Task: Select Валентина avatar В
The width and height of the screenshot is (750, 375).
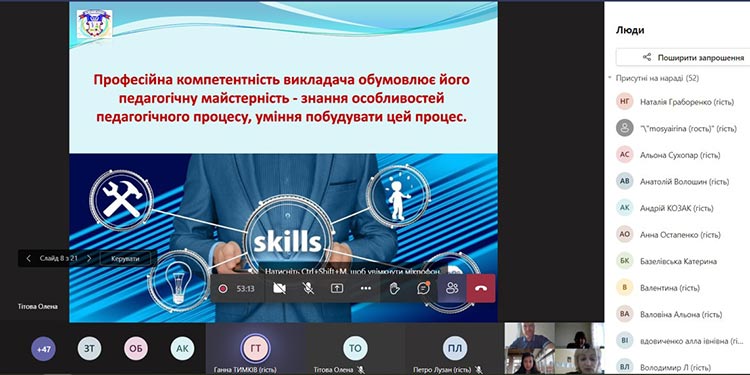Action: tap(625, 288)
